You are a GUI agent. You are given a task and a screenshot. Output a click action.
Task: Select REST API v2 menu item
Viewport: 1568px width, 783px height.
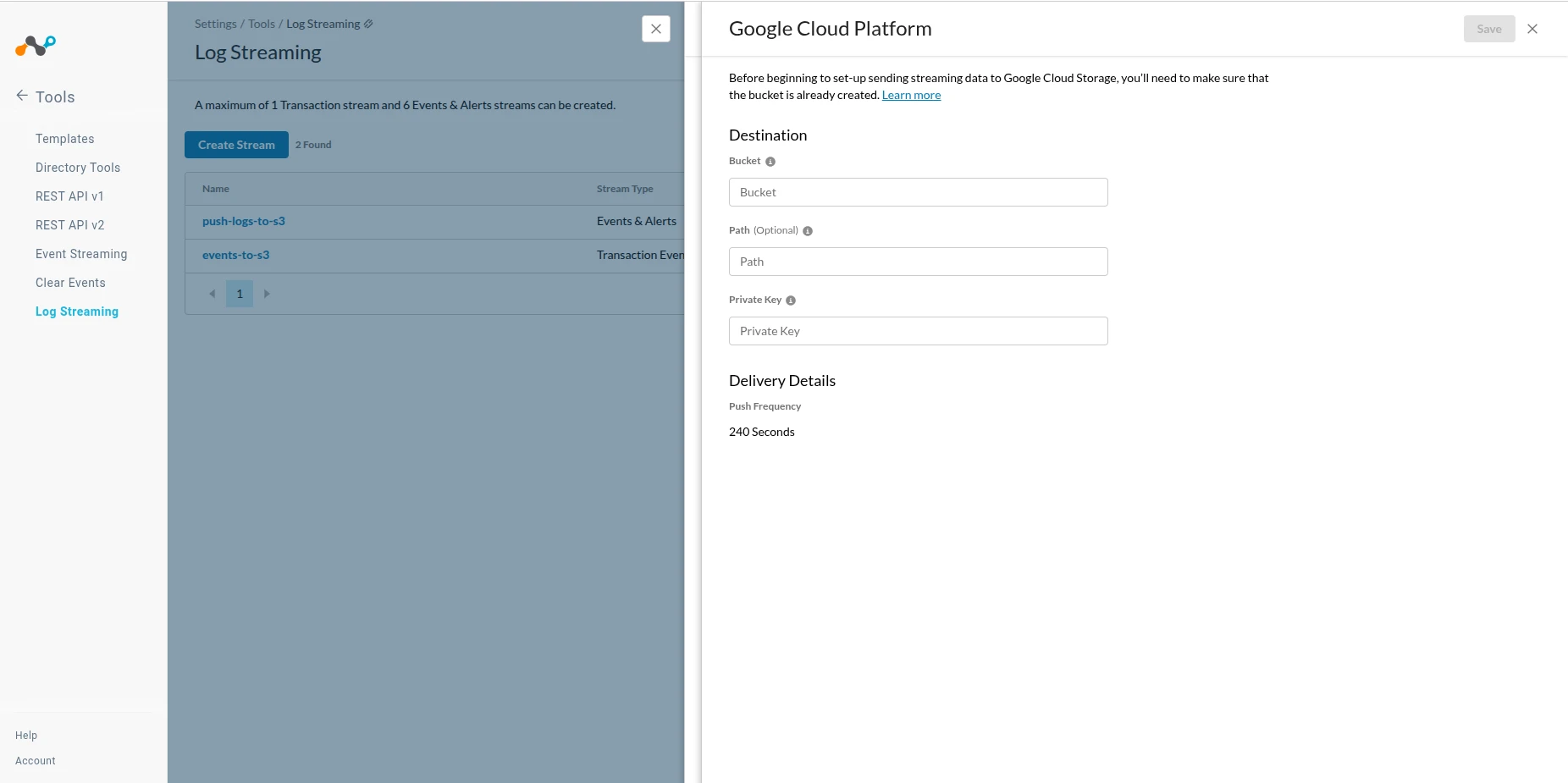point(70,225)
